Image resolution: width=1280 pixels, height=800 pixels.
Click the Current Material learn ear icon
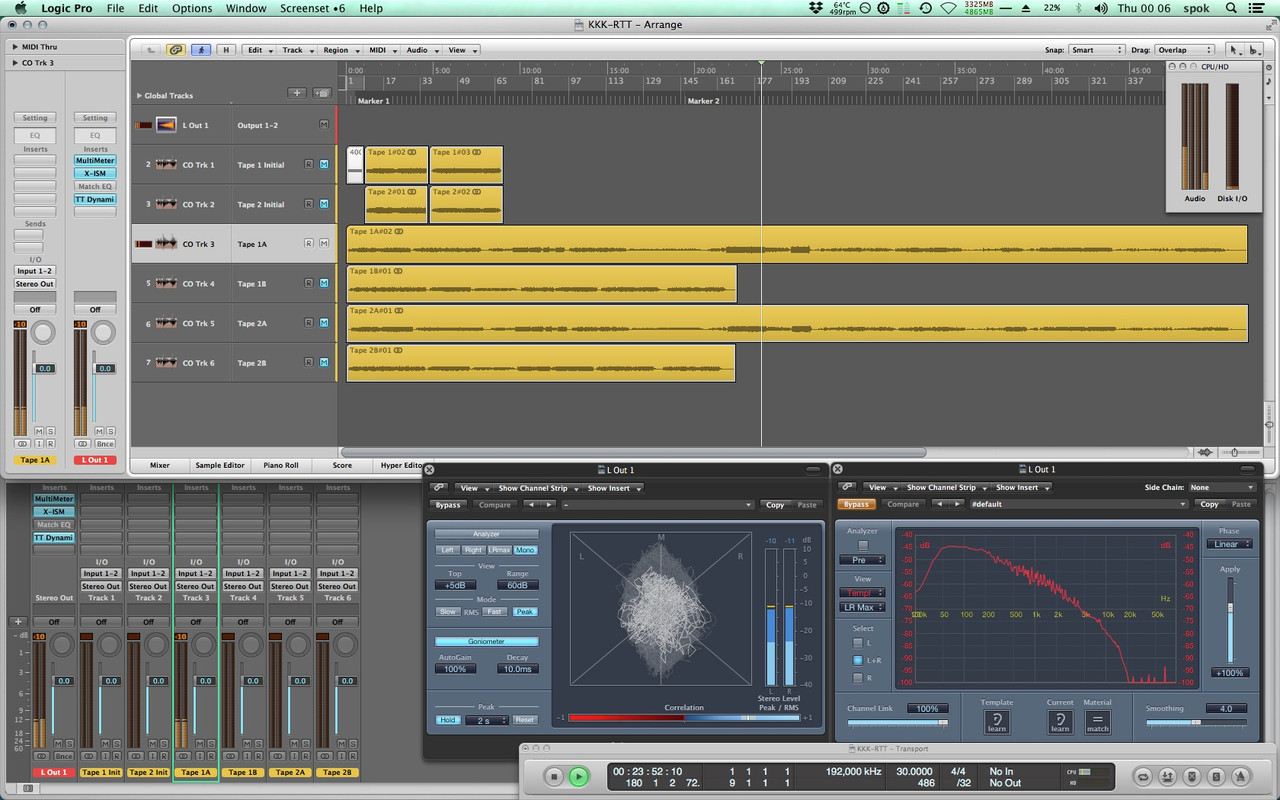1060,722
